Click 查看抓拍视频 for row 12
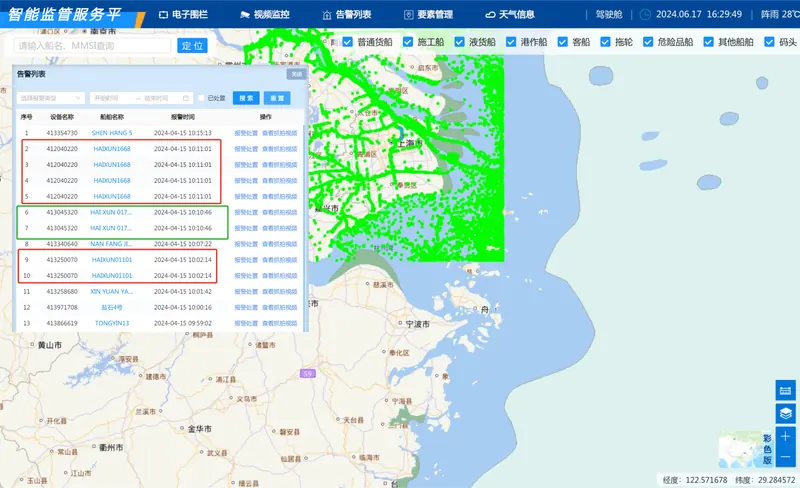Image resolution: width=800 pixels, height=488 pixels. tap(280, 307)
